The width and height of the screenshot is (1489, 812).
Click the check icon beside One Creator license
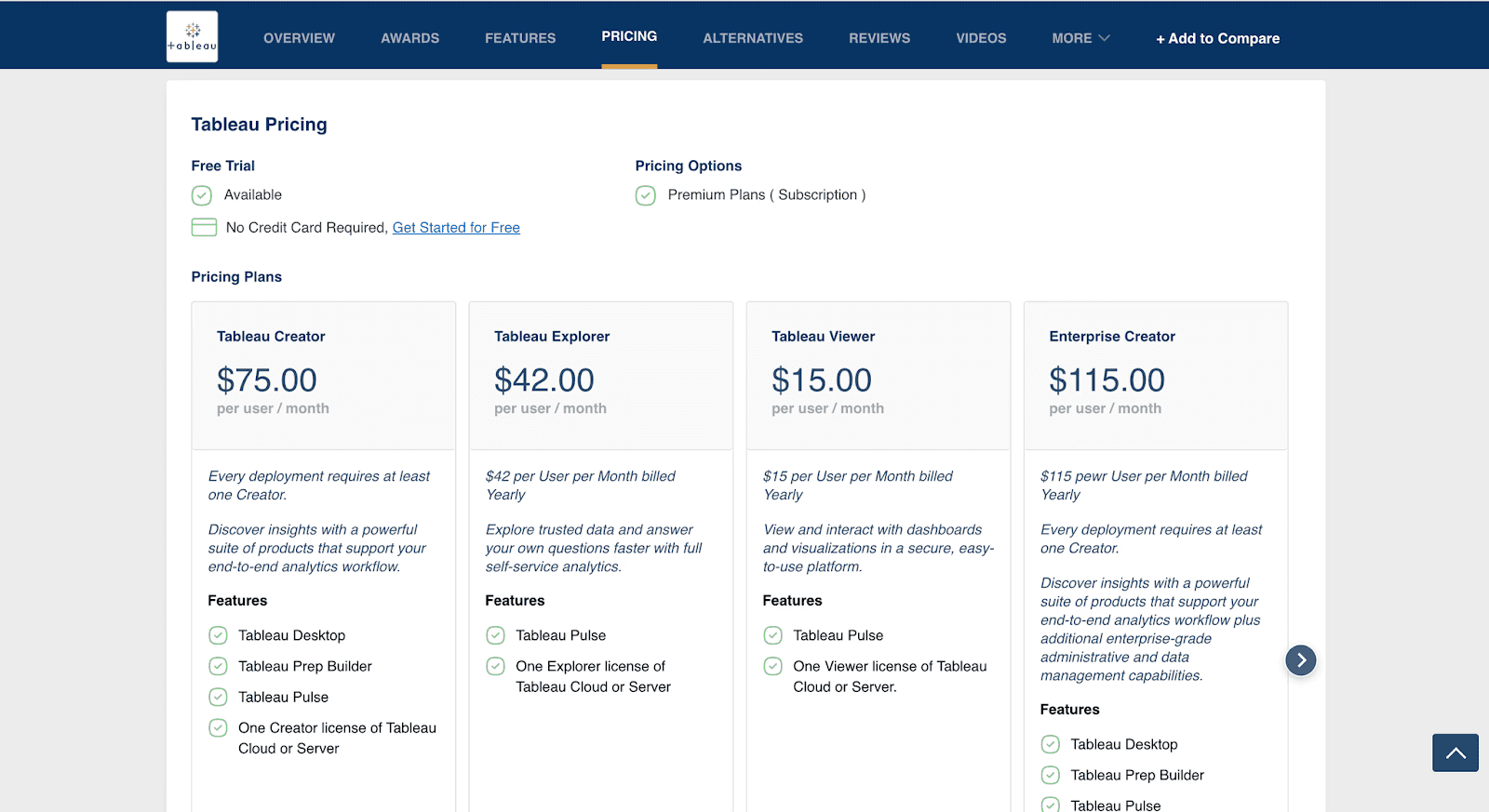coord(218,727)
